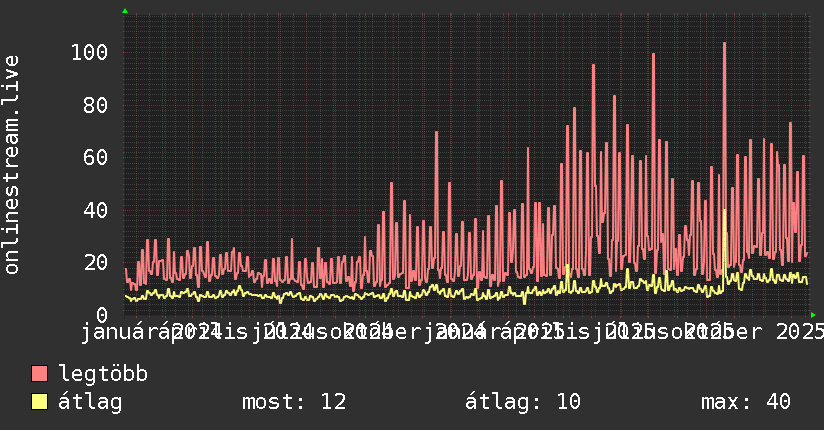Click the átlag legend label beside yellow swatch
The height and width of the screenshot is (430, 824).
(x=90, y=402)
